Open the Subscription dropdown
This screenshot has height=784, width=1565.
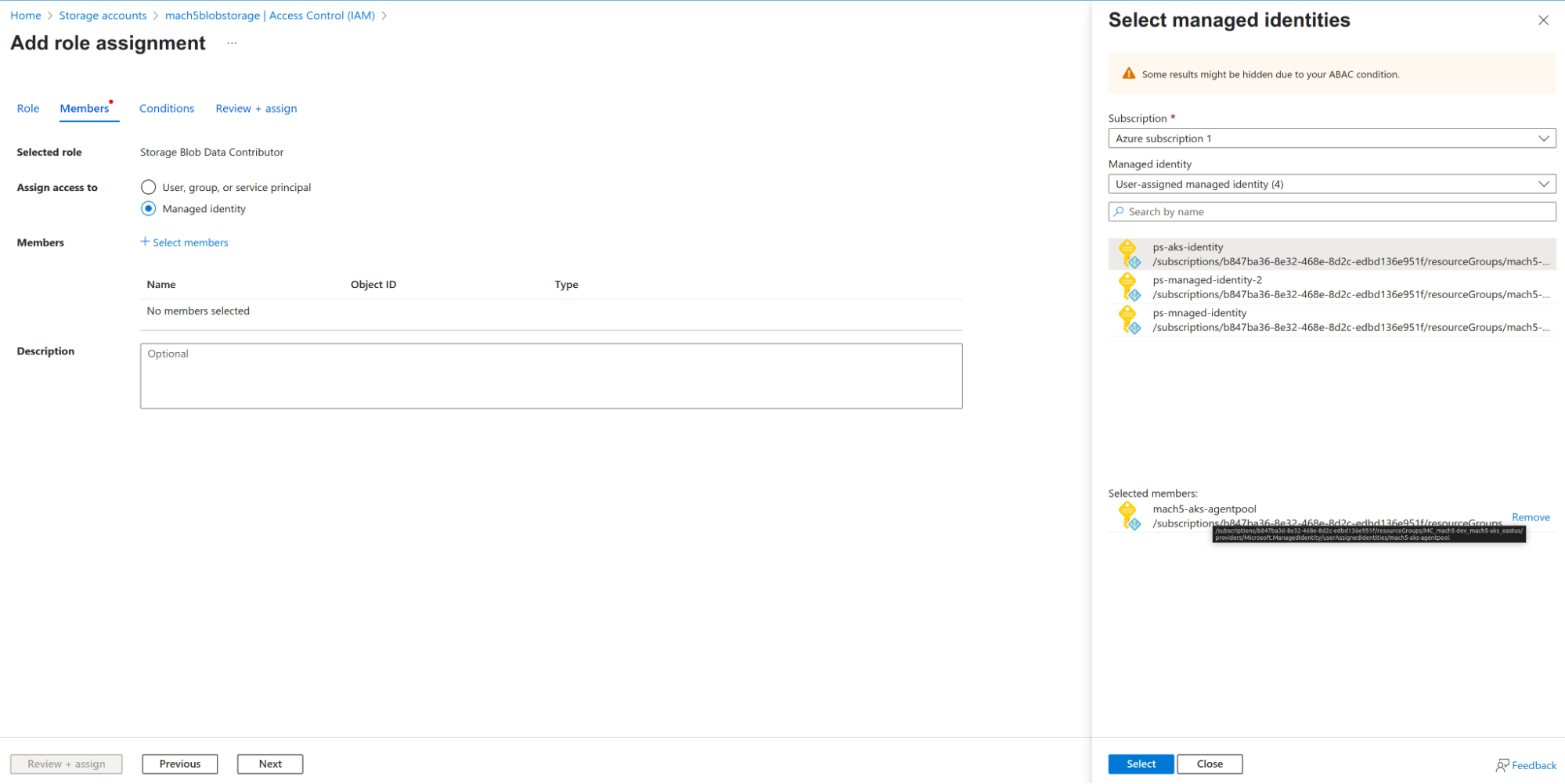[1331, 138]
